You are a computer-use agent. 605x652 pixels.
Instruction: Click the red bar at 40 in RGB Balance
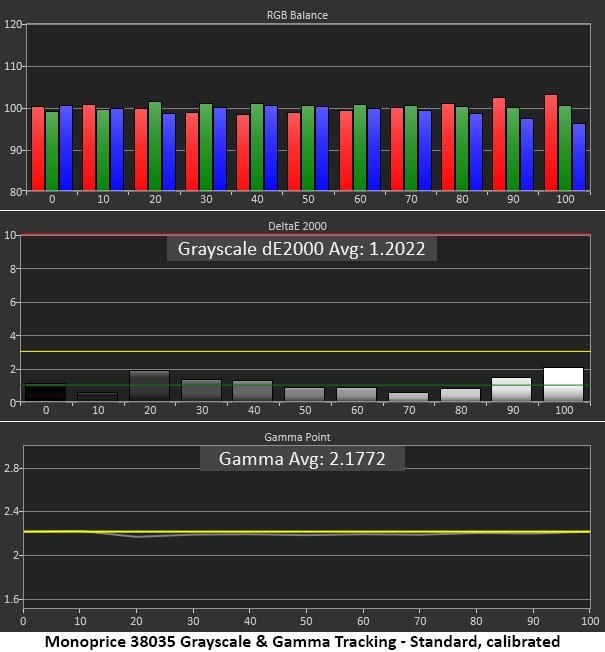click(243, 153)
